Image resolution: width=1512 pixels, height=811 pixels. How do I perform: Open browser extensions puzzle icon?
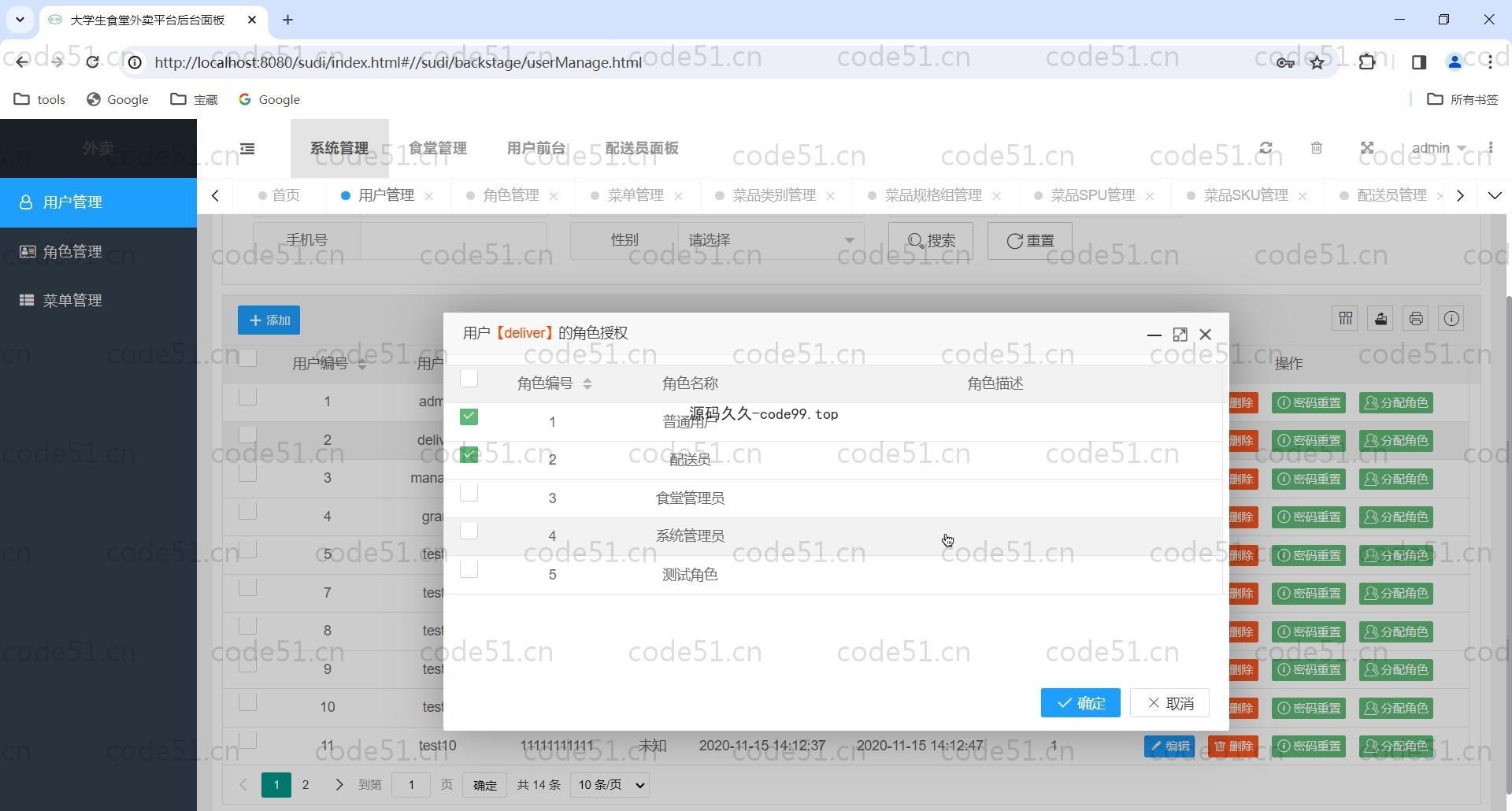pos(1367,62)
